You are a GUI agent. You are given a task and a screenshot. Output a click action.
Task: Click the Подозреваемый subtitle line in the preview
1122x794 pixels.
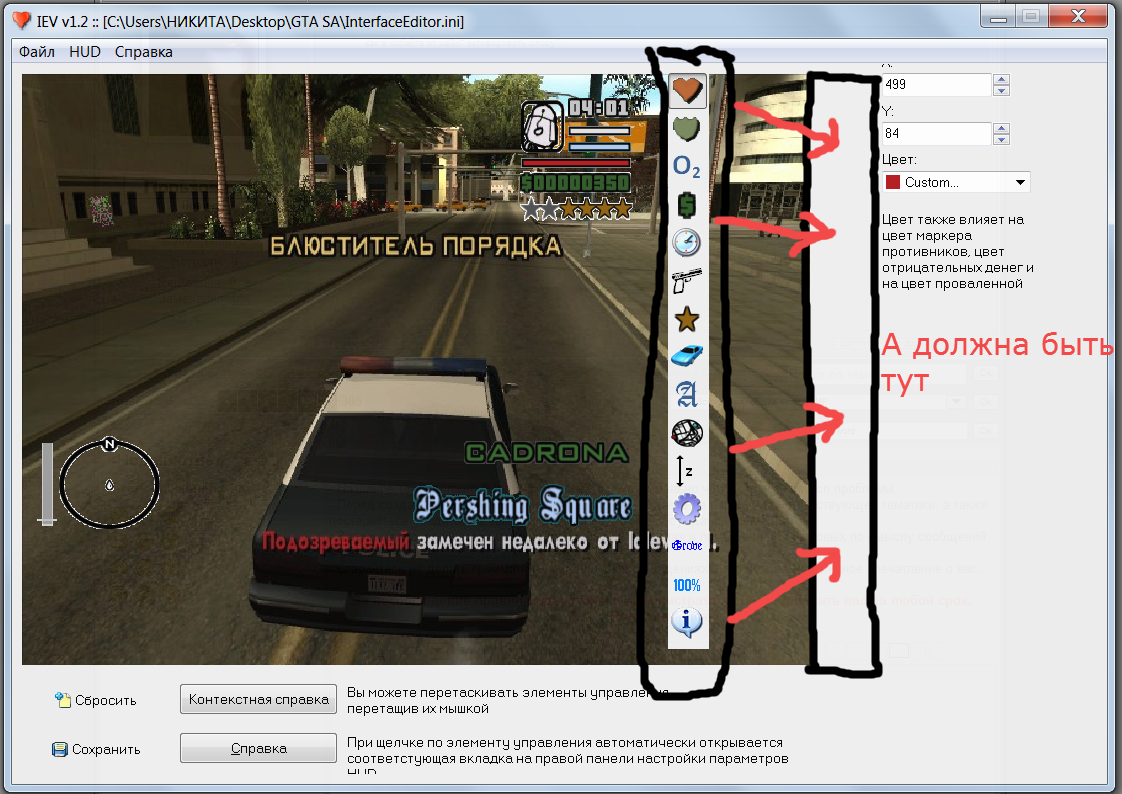490,542
